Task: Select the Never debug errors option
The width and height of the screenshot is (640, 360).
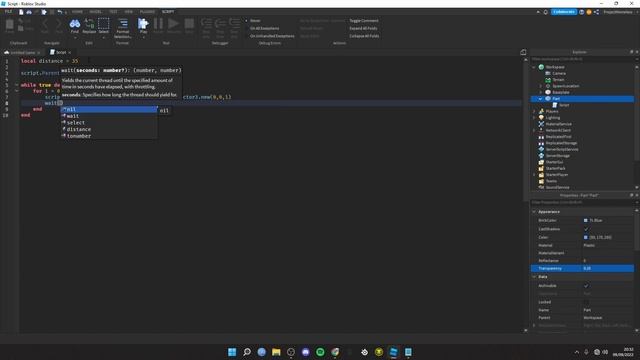Action: pos(255,20)
